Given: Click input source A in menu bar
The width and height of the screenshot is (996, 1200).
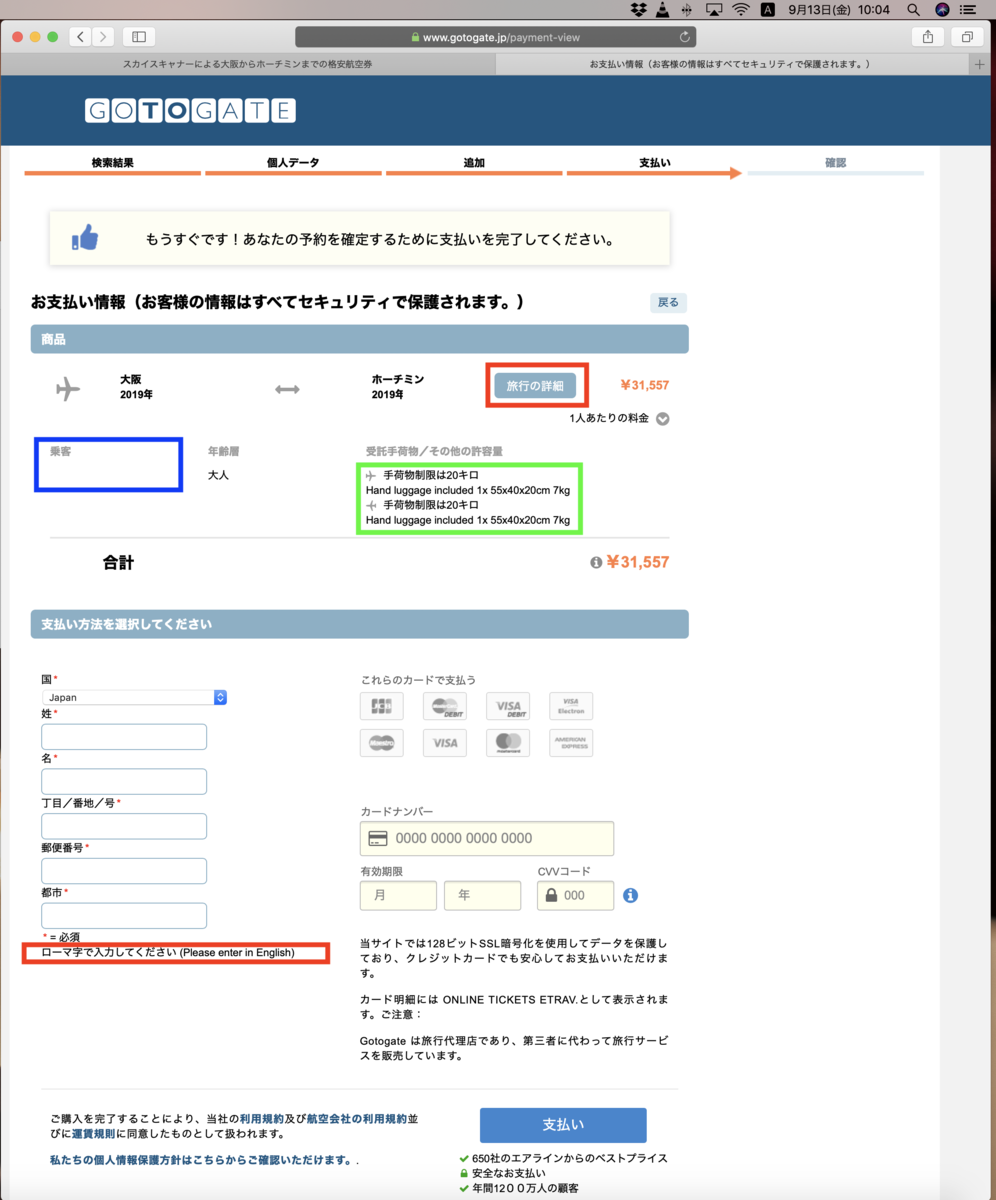Looking at the screenshot, I should click(x=768, y=10).
